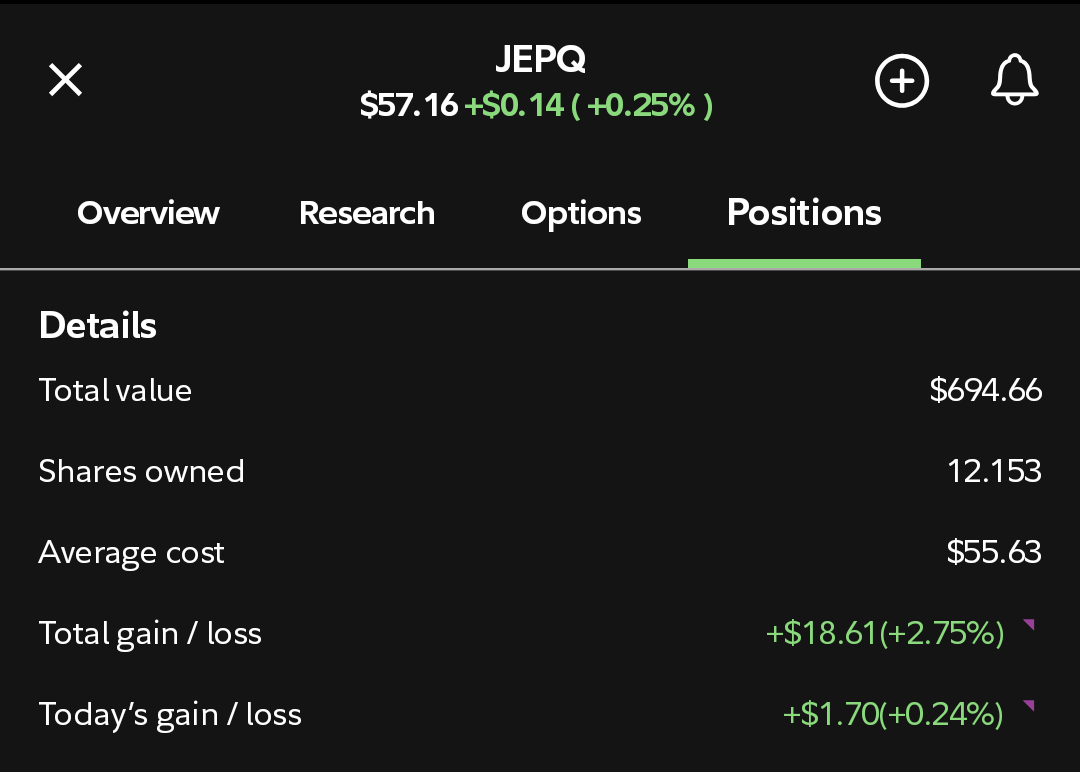Viewport: 1080px width, 772px height.
Task: Go to the Options tab
Action: [x=581, y=213]
